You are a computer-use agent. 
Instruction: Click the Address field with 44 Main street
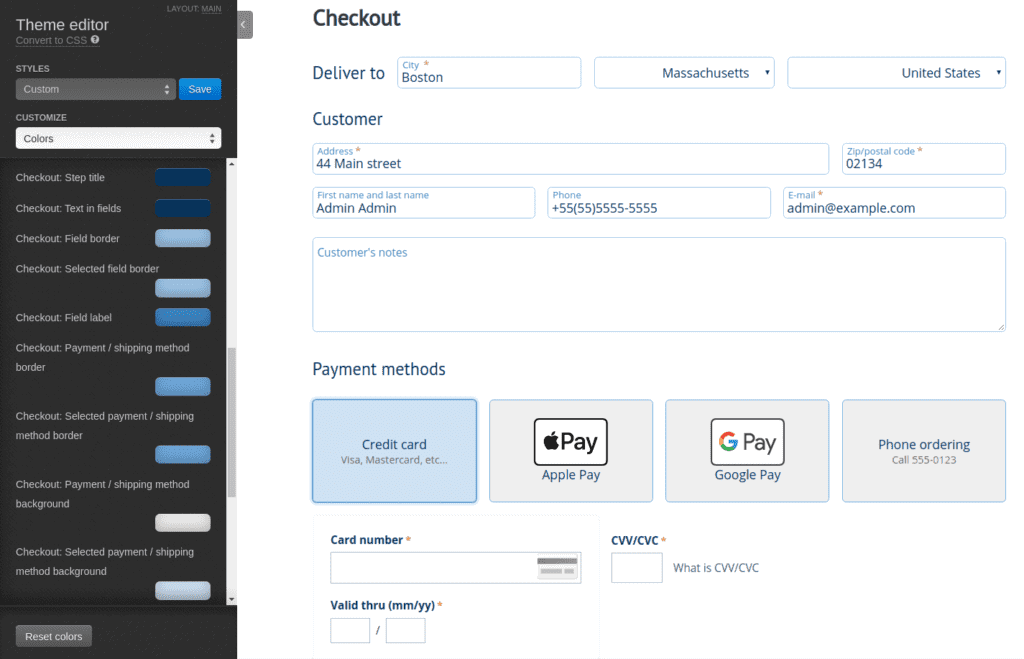[x=571, y=159]
